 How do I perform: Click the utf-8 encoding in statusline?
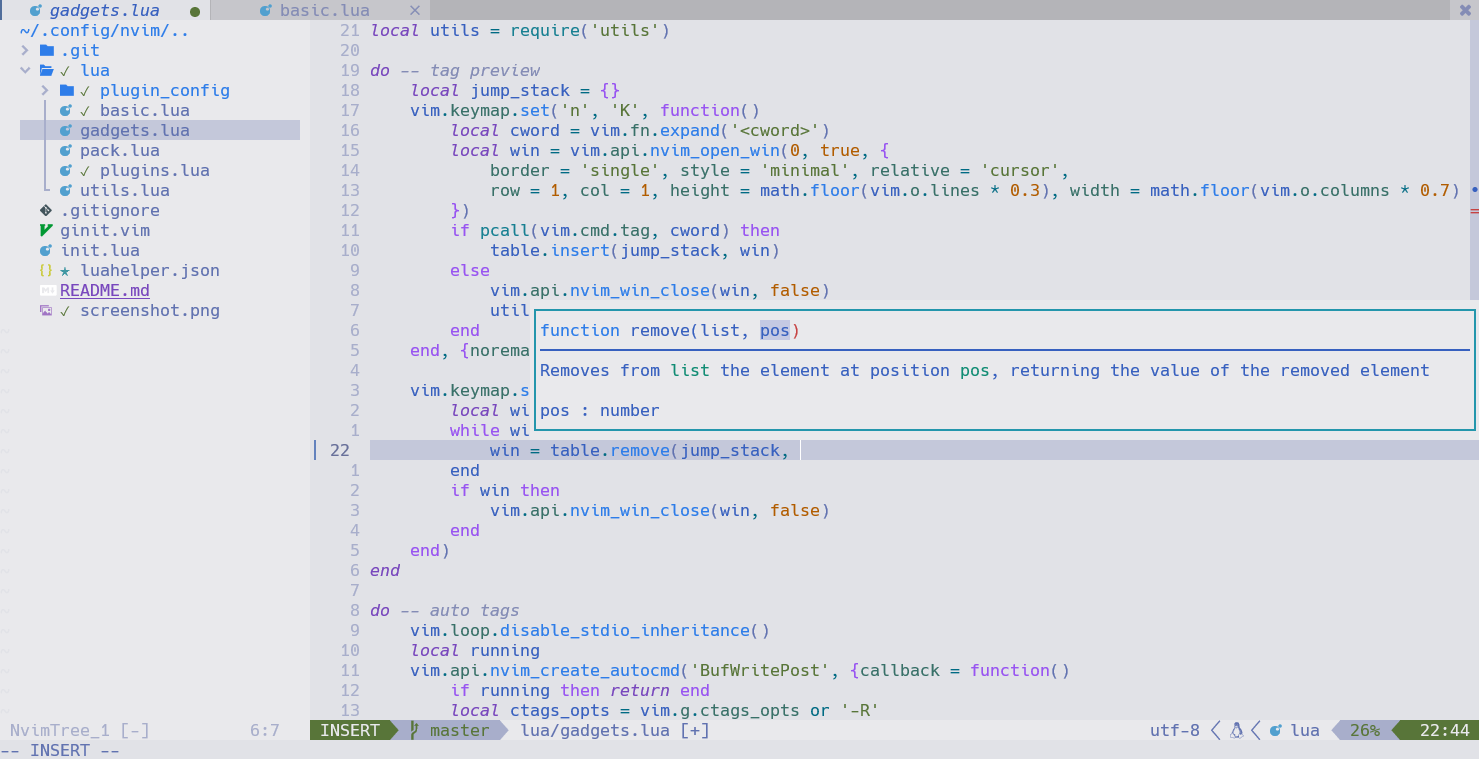point(1175,730)
